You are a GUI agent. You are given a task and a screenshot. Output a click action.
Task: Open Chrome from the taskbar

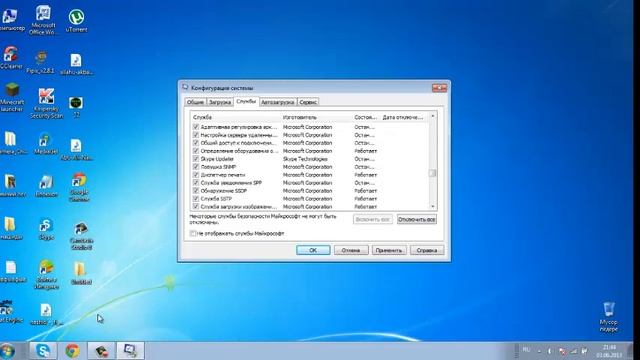pos(72,351)
